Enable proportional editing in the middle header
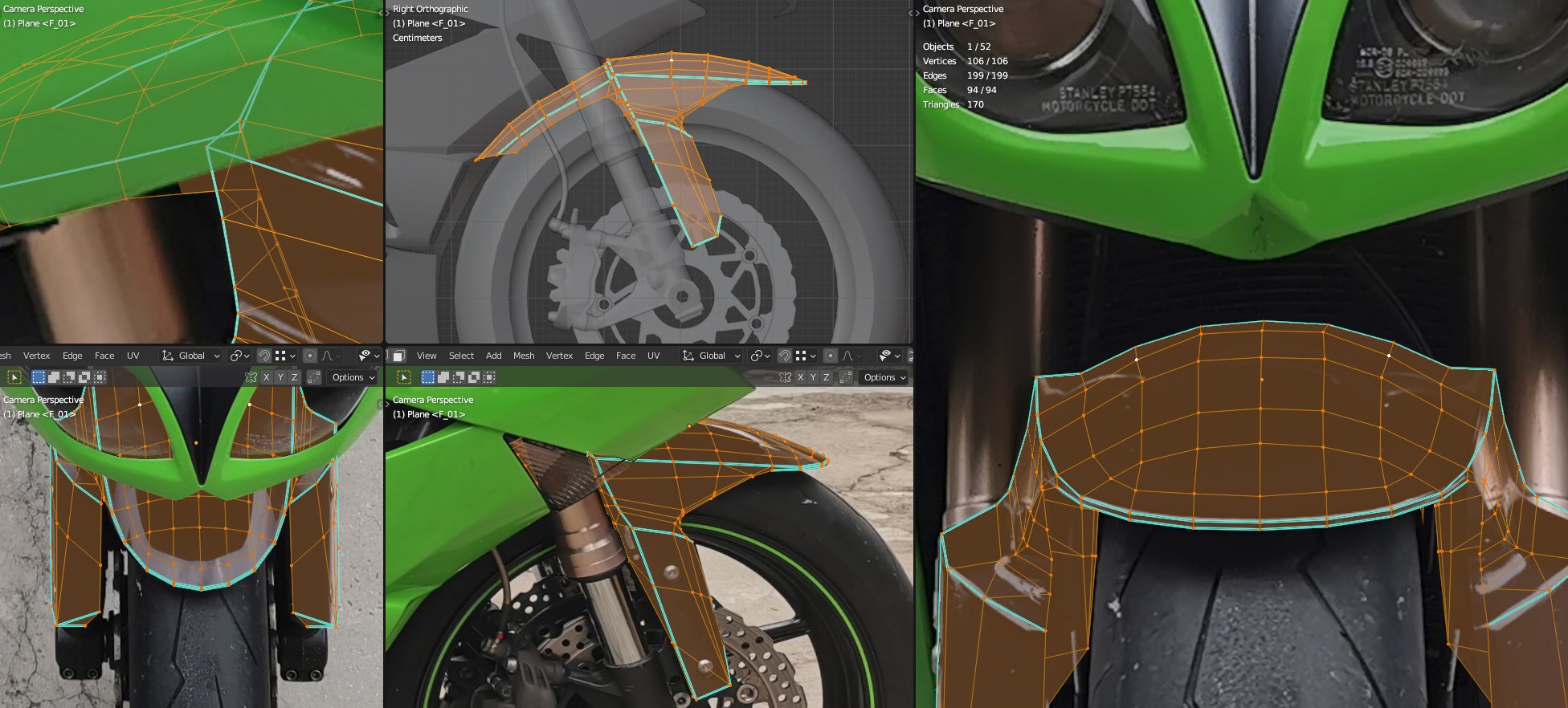Viewport: 1568px width, 708px height. pyautogui.click(x=831, y=356)
